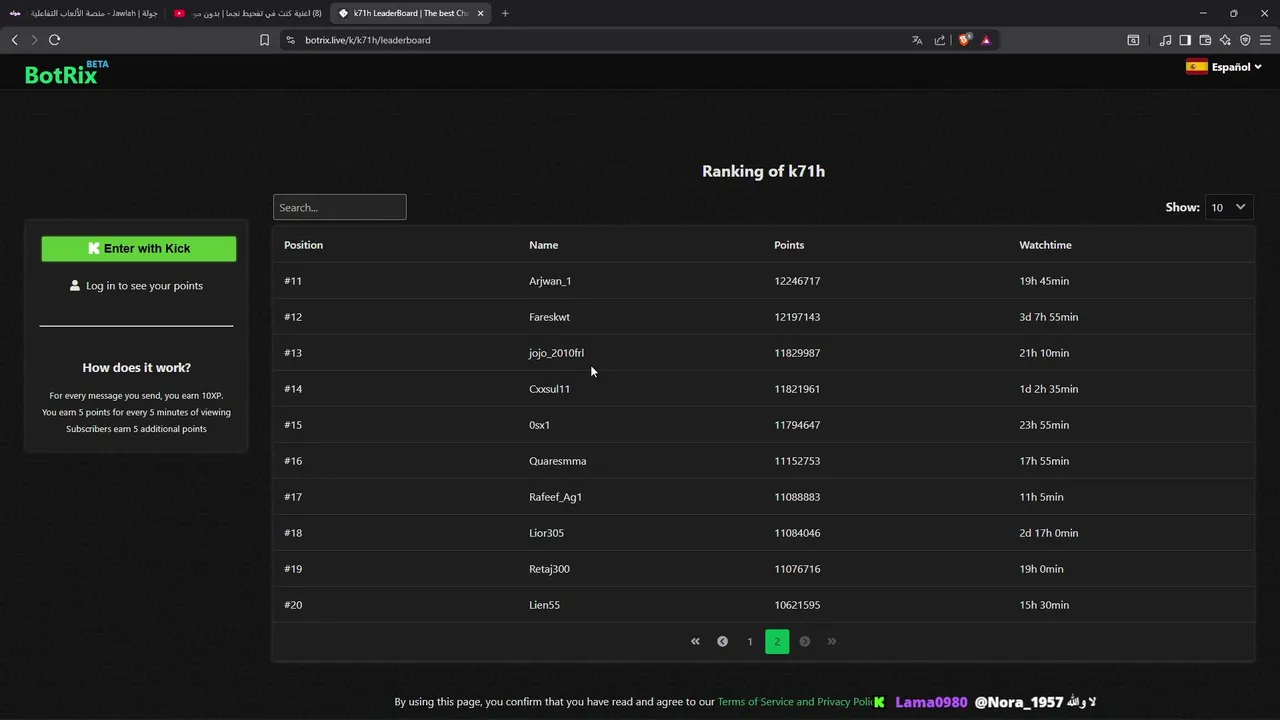This screenshot has height=720, width=1280.
Task: Click Log in to see your points
Action: click(x=136, y=286)
